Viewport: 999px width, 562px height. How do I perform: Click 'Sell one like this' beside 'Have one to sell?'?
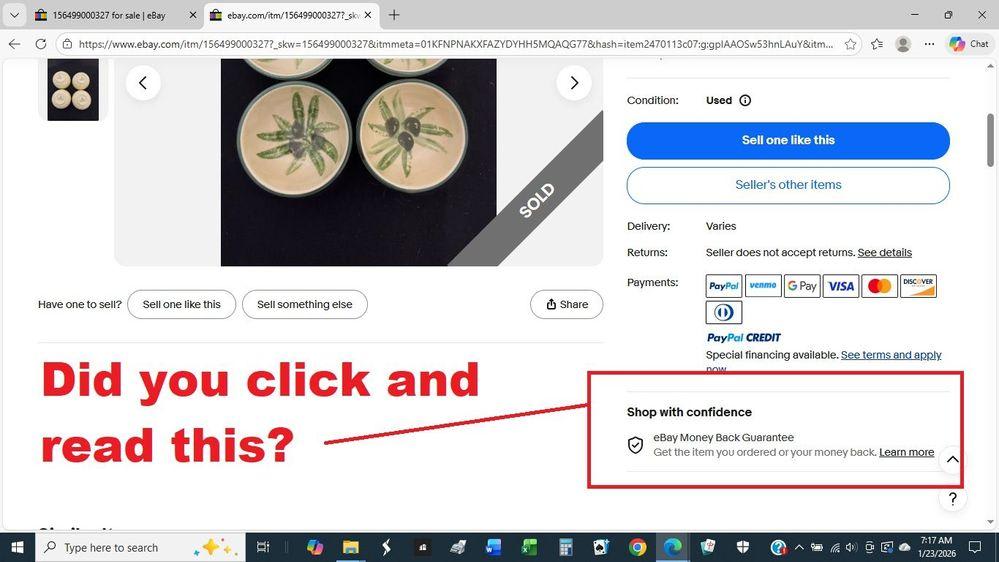click(x=182, y=305)
